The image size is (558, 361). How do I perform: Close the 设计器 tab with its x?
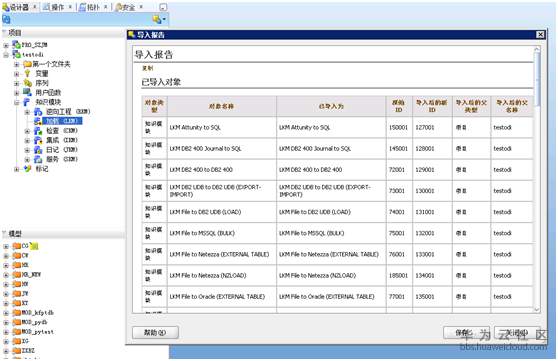tap(35, 7)
